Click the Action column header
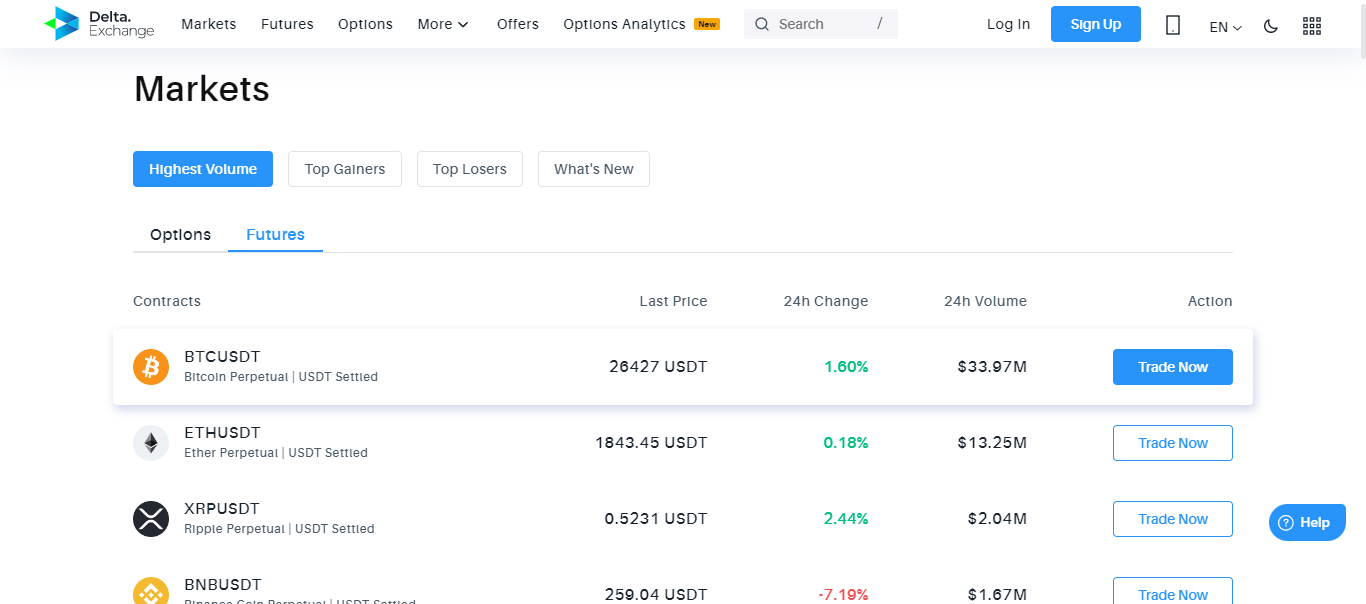1366x604 pixels. point(1210,301)
